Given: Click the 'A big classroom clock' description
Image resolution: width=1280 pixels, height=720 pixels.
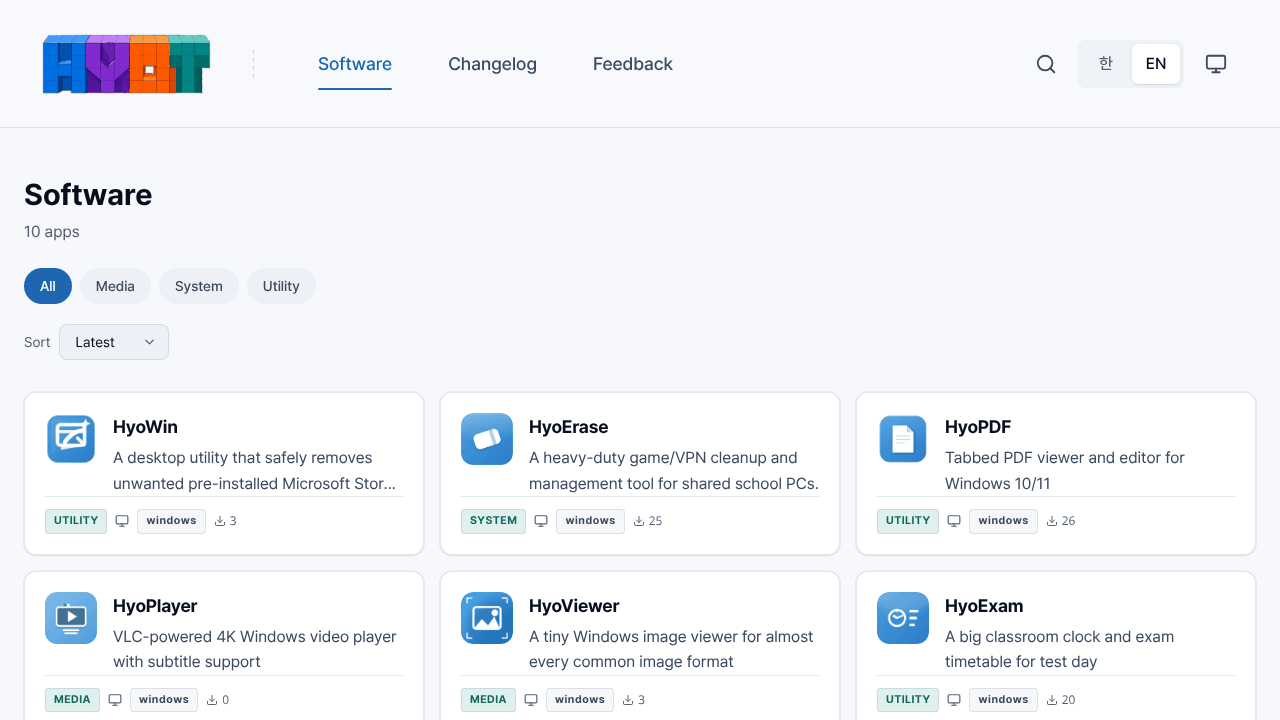Looking at the screenshot, I should 1059,649.
